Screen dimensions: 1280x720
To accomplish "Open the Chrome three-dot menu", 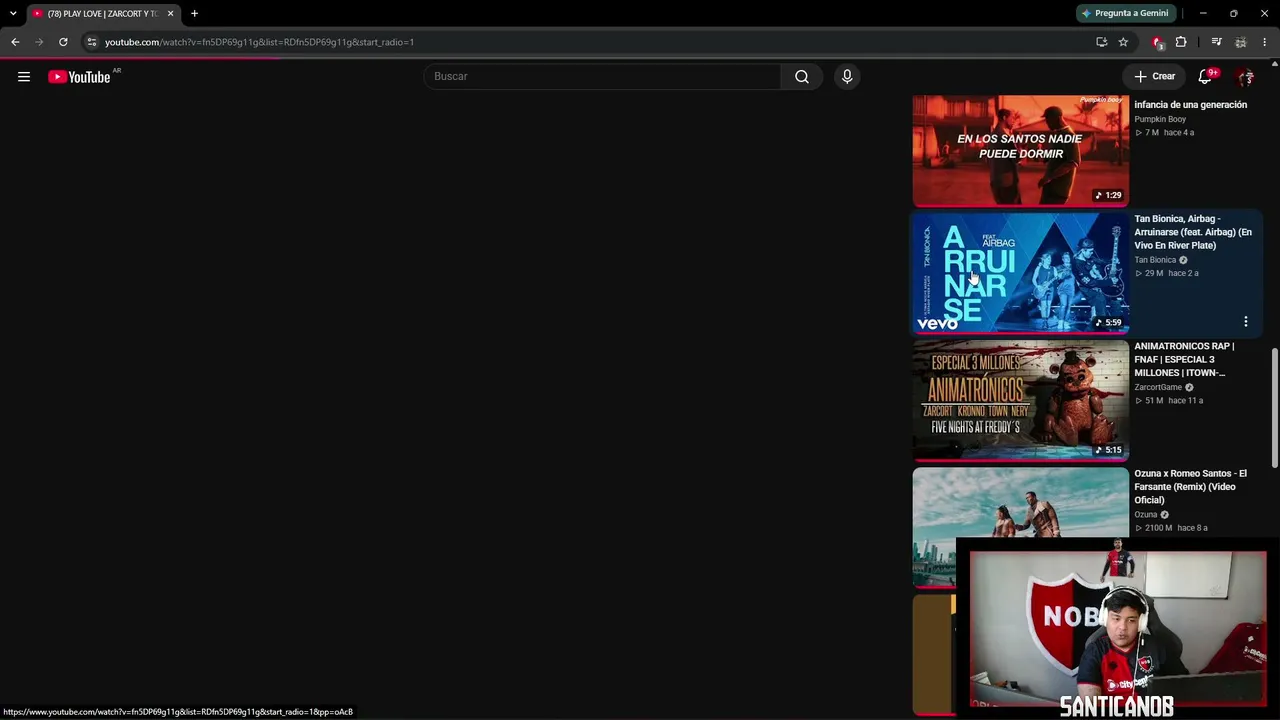I will pyautogui.click(x=1265, y=42).
